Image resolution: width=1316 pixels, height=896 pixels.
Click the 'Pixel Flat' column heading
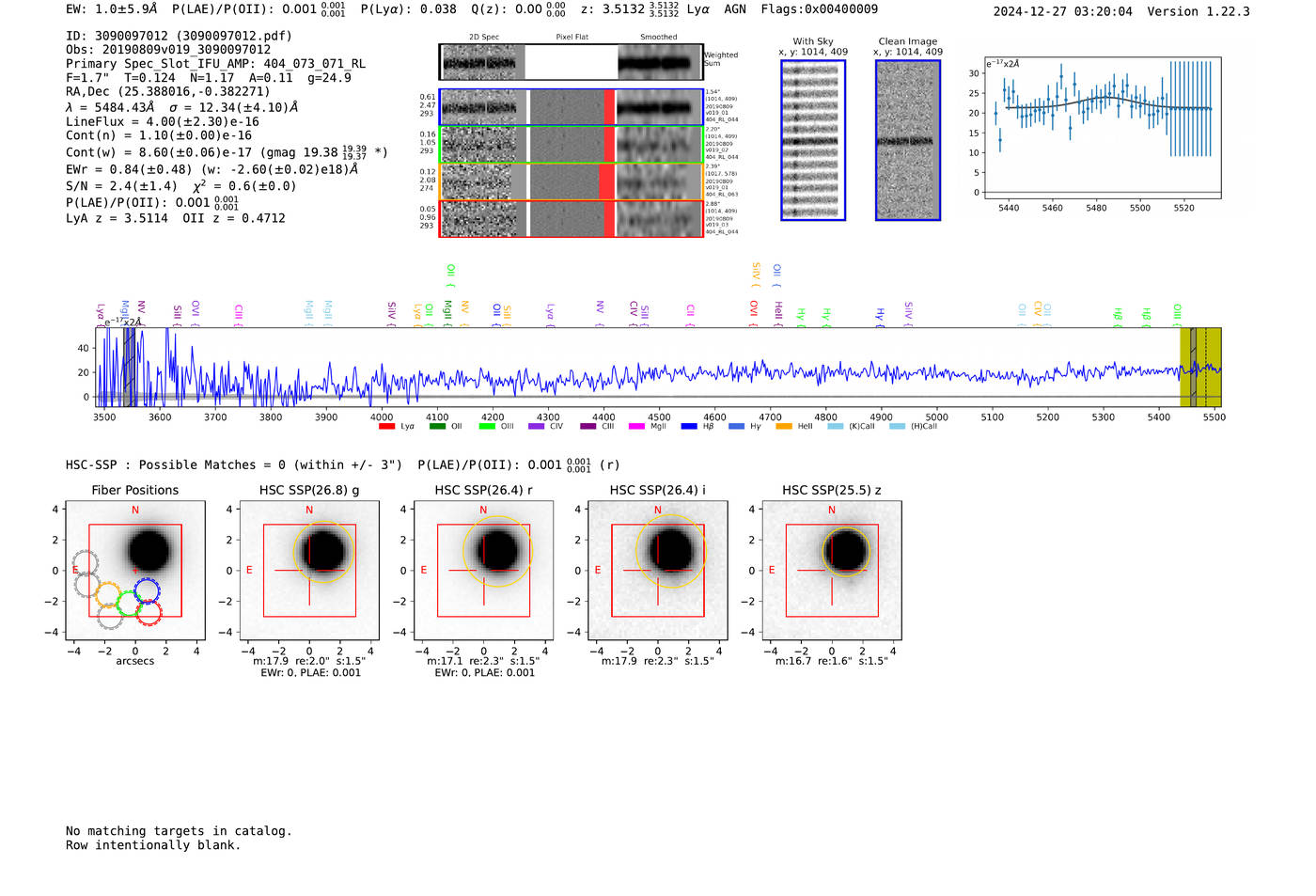[572, 38]
